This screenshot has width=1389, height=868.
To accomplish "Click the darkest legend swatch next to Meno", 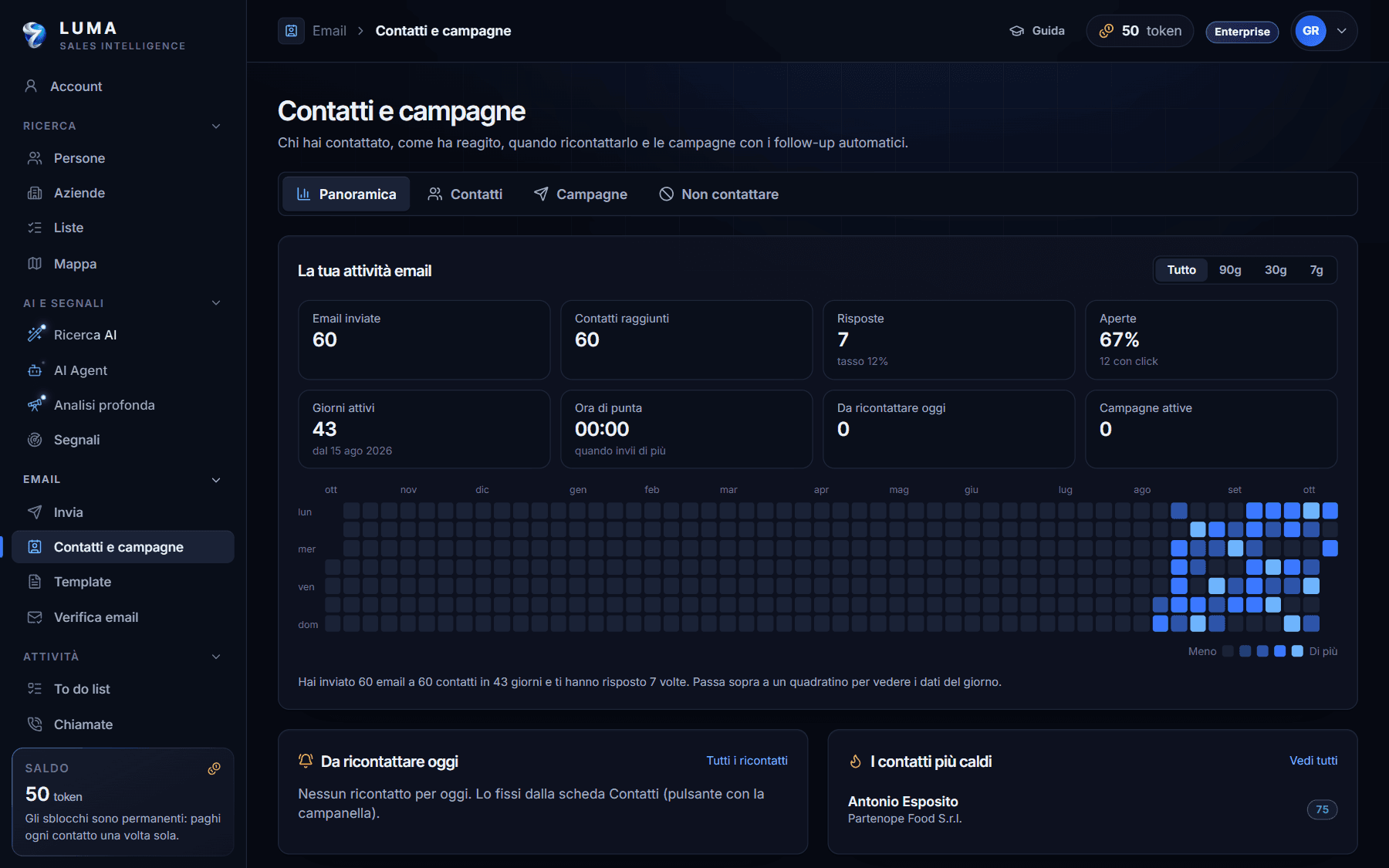I will (x=1228, y=651).
